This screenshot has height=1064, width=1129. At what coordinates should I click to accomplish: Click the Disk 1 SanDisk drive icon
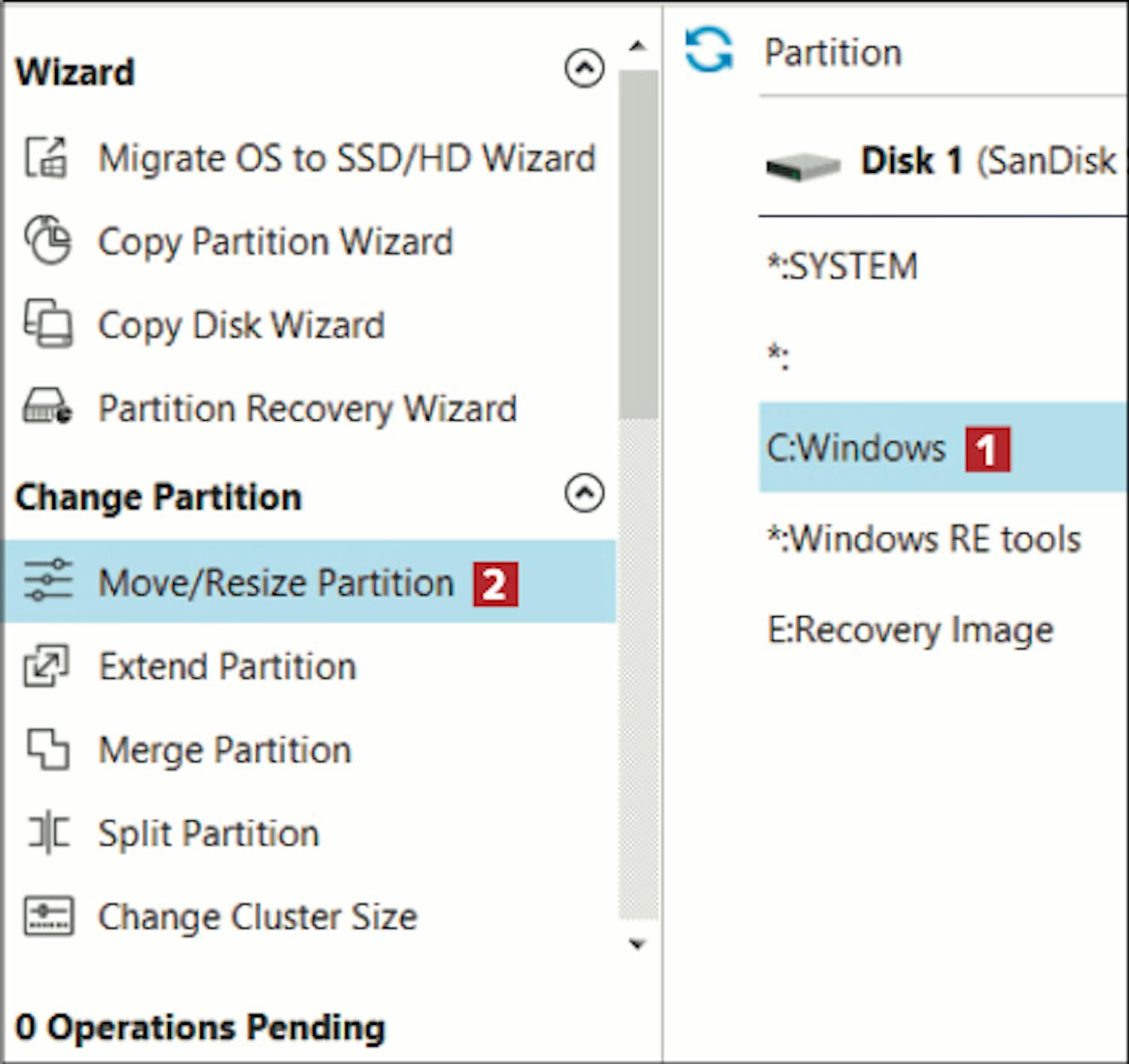point(802,166)
